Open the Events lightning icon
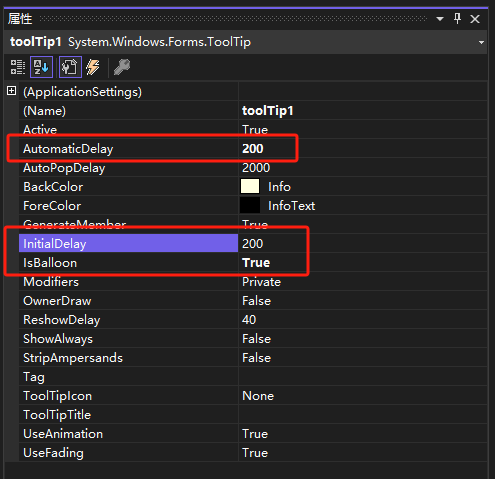The width and height of the screenshot is (495, 479). (93, 67)
